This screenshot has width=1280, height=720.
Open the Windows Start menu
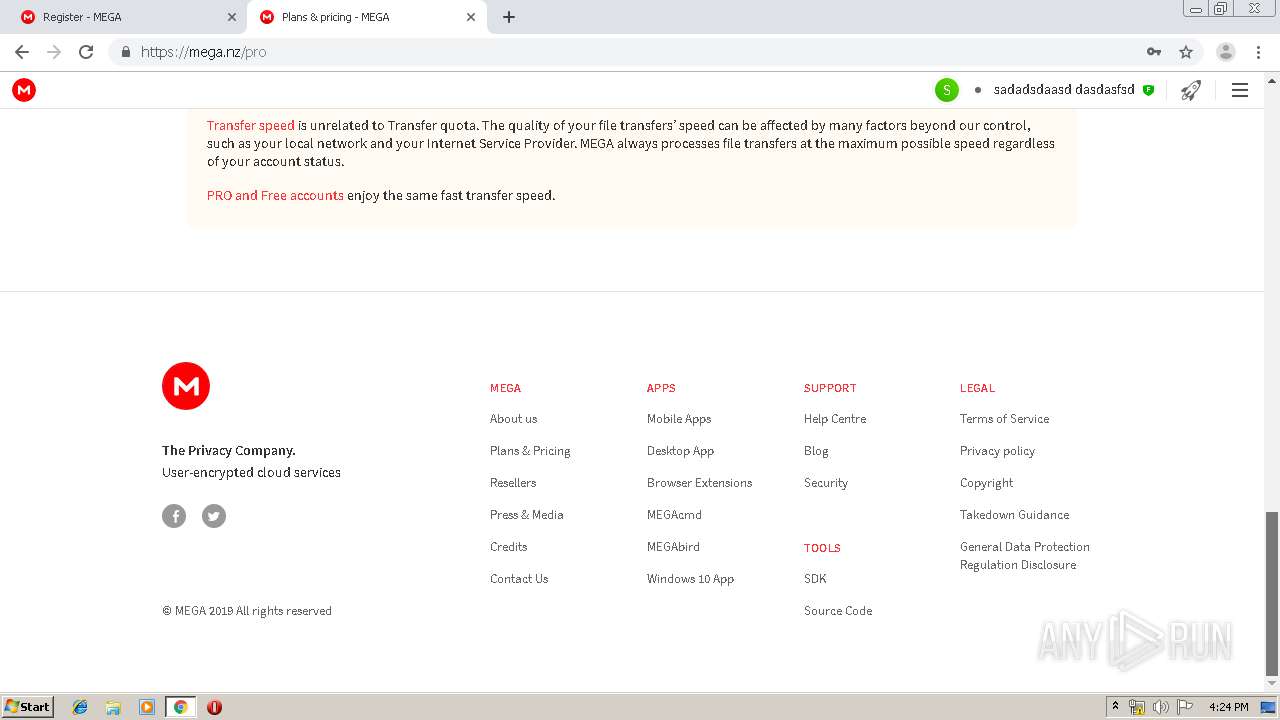point(28,707)
